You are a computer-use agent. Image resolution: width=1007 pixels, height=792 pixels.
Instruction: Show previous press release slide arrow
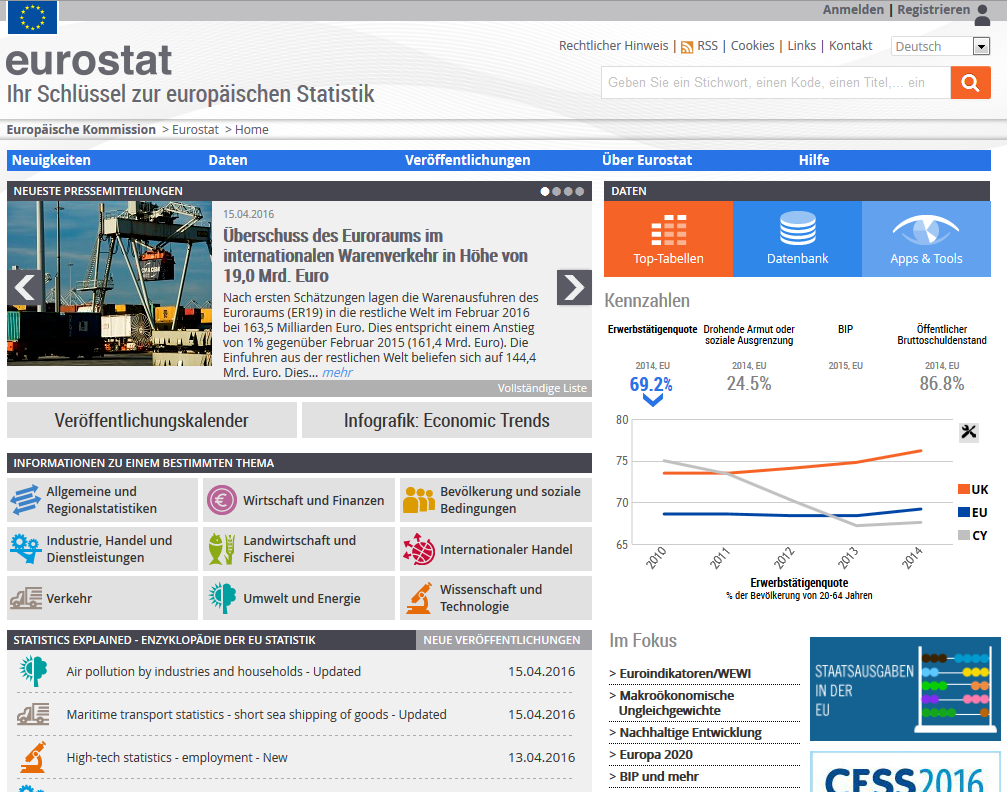[x=25, y=287]
